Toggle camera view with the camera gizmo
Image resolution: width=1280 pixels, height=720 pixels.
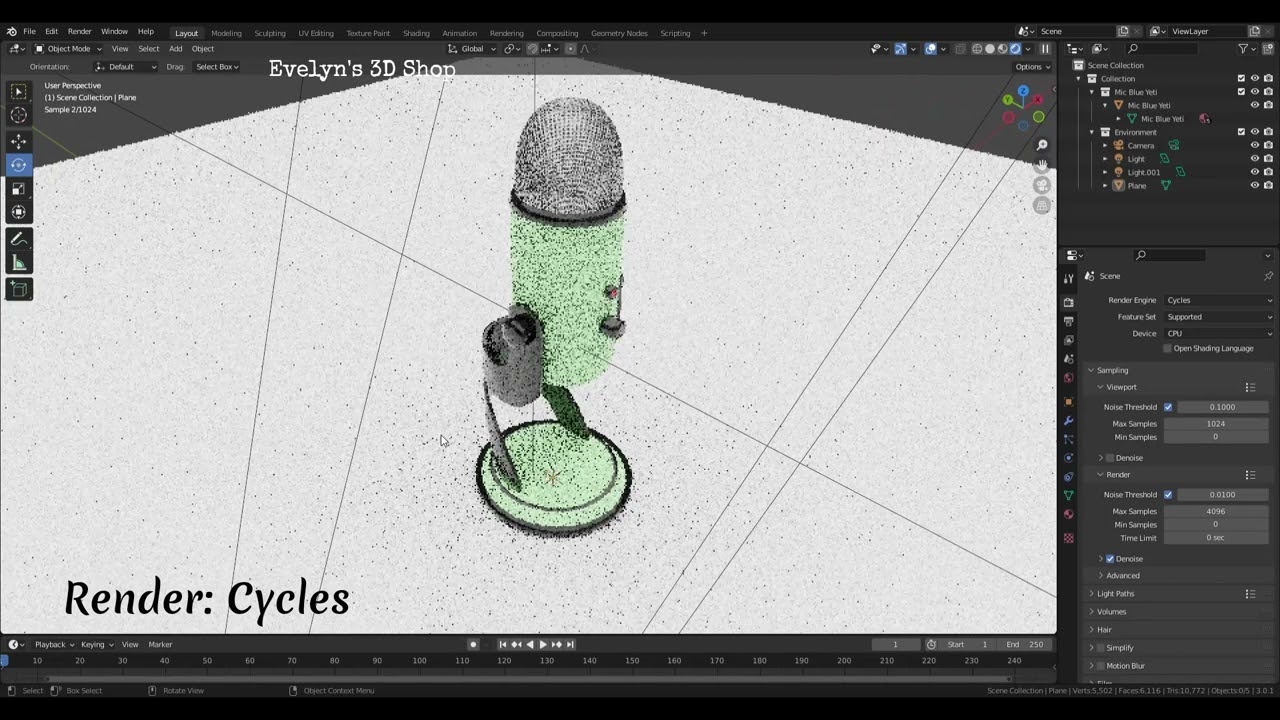tap(1041, 185)
